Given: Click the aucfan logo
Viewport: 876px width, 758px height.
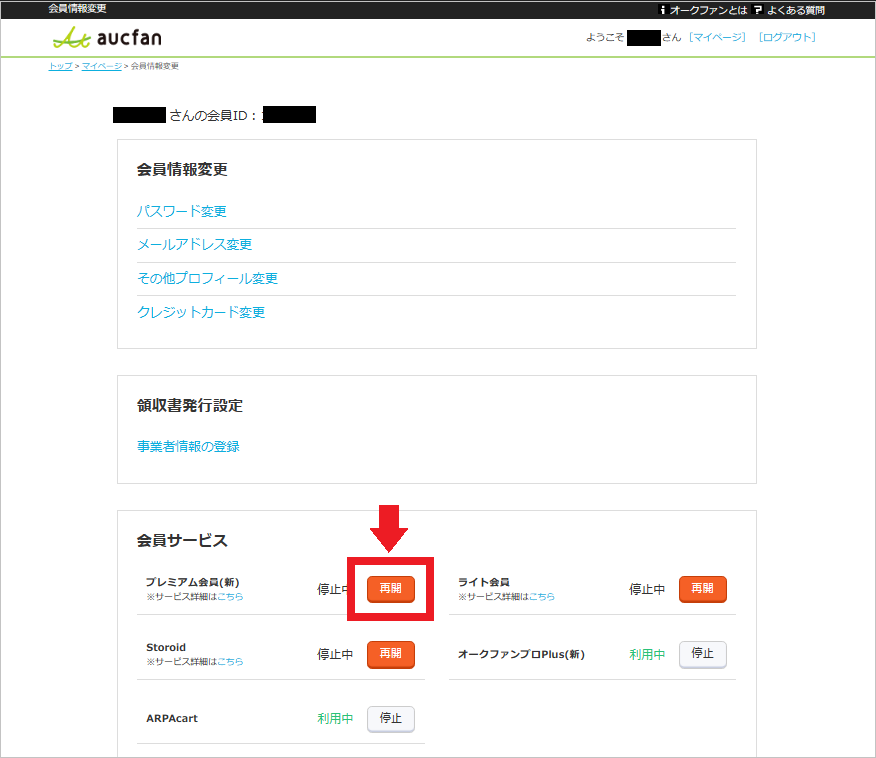Looking at the screenshot, I should pyautogui.click(x=107, y=37).
